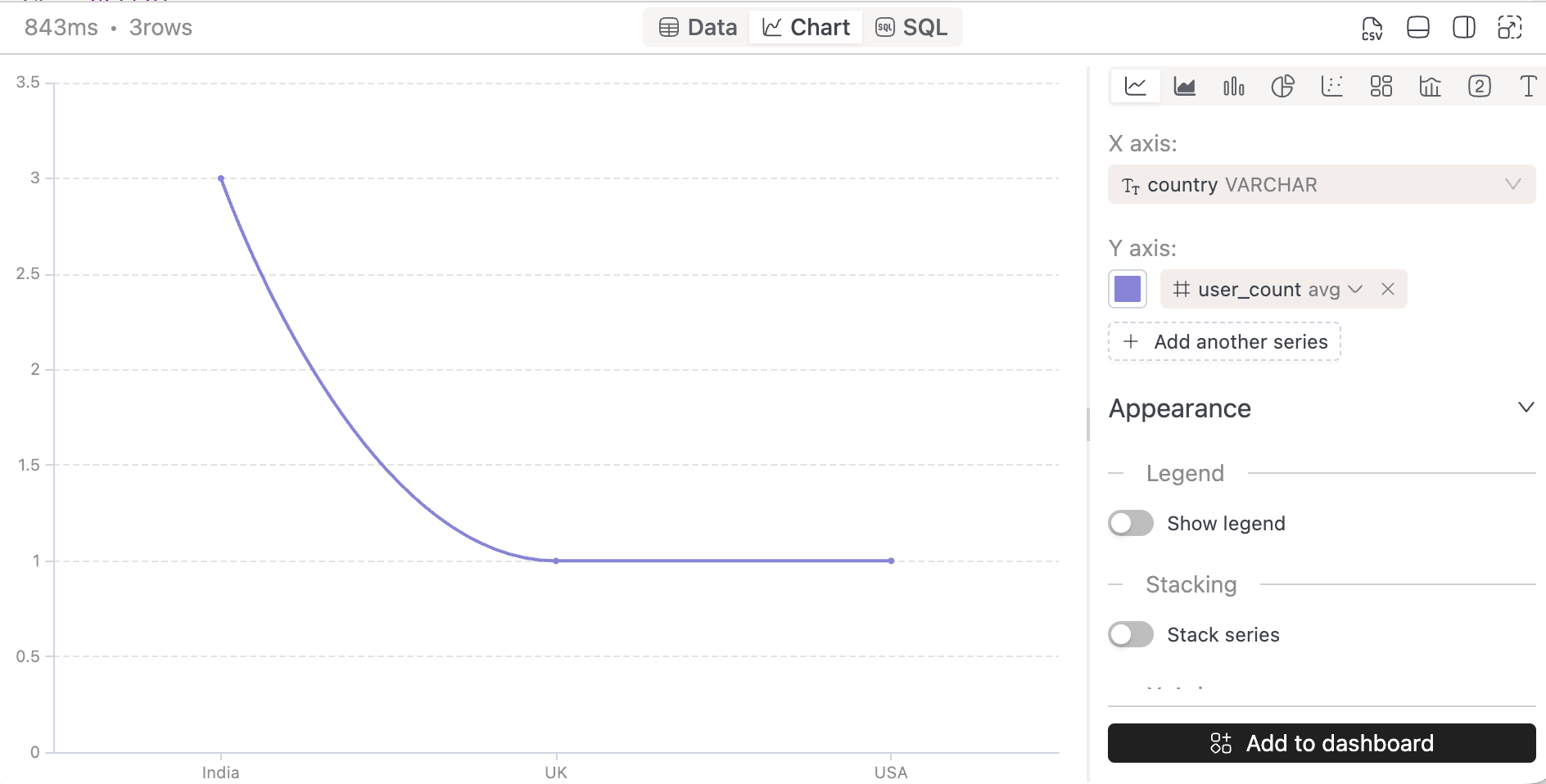Turn on the Stack series switch
The width and height of the screenshot is (1546, 784).
[1130, 635]
